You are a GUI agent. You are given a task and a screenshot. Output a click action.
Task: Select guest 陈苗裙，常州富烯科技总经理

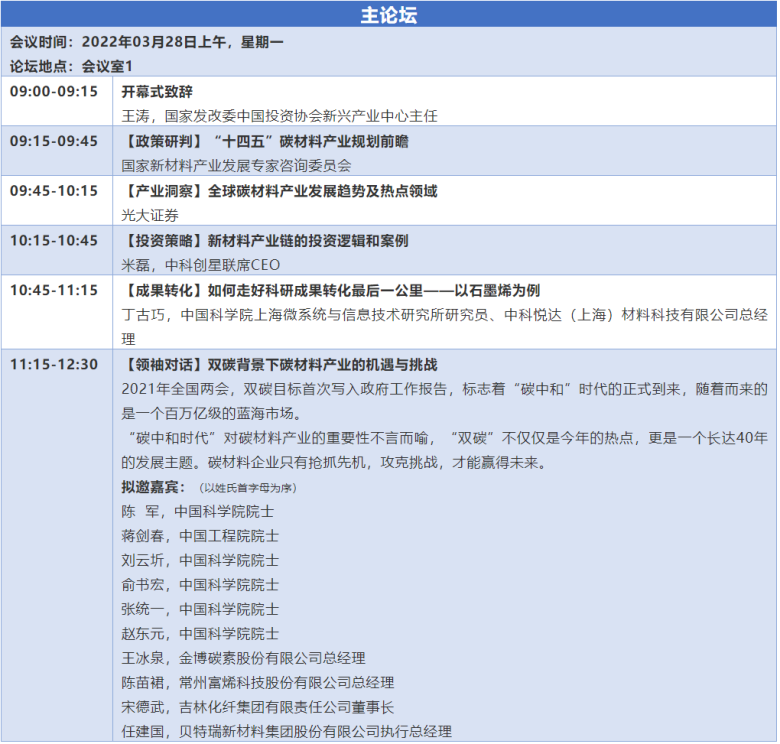click(258, 682)
